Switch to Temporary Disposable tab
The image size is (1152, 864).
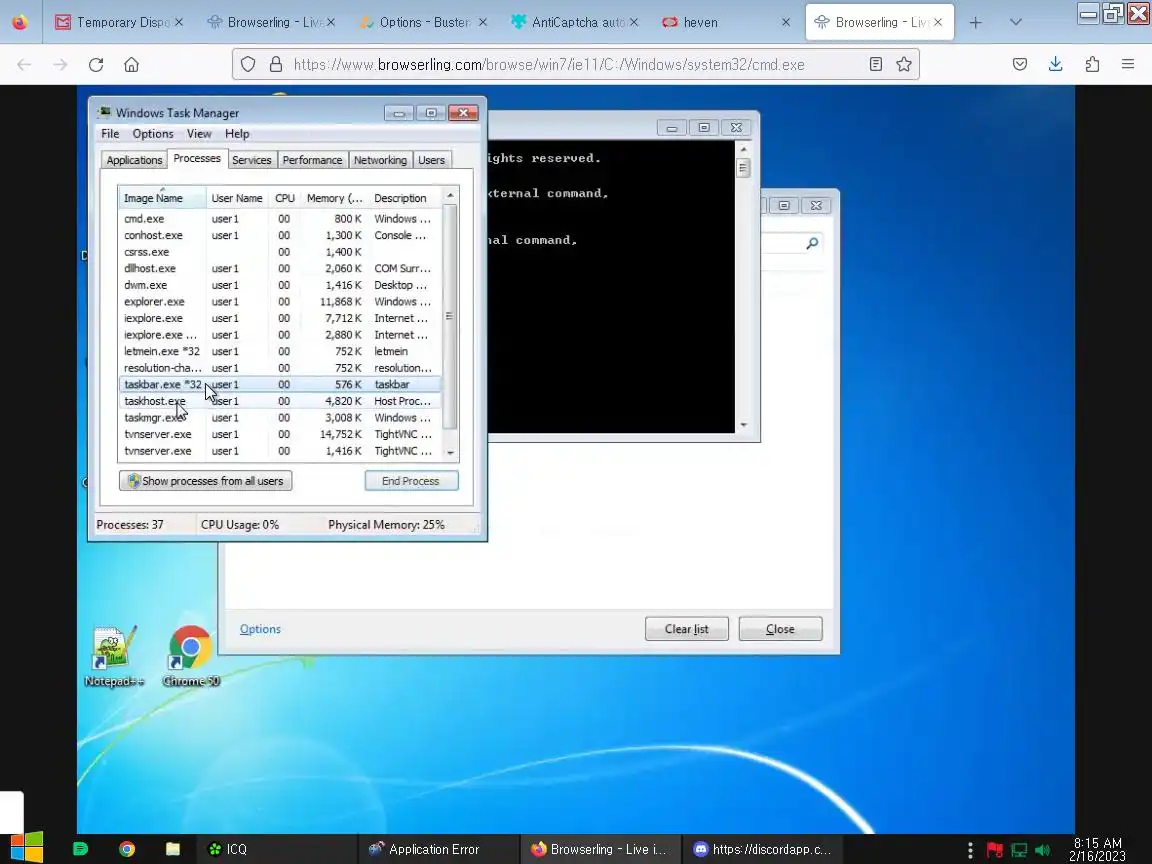(x=118, y=23)
